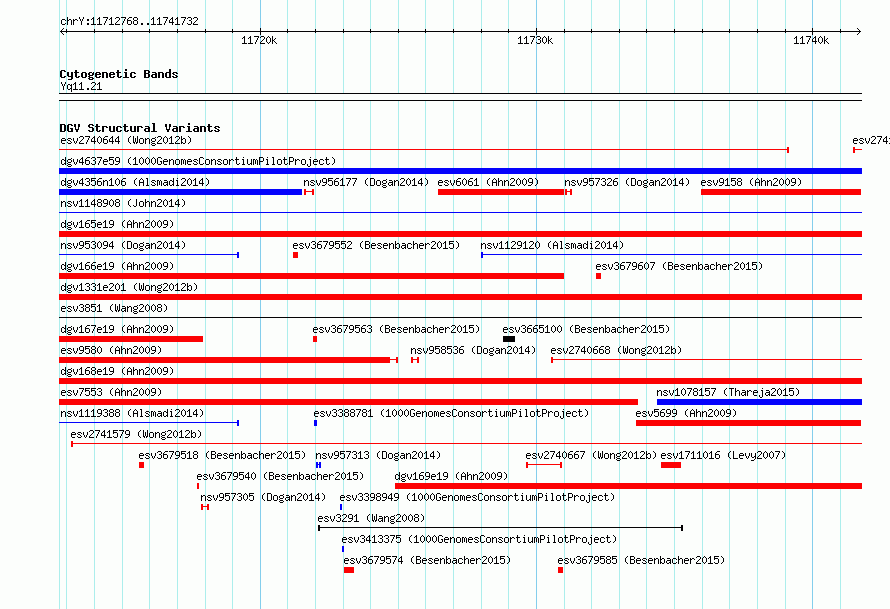Open the nsv1078157 (Thareja2015) label
This screenshot has height=609, width=890.
(x=728, y=392)
